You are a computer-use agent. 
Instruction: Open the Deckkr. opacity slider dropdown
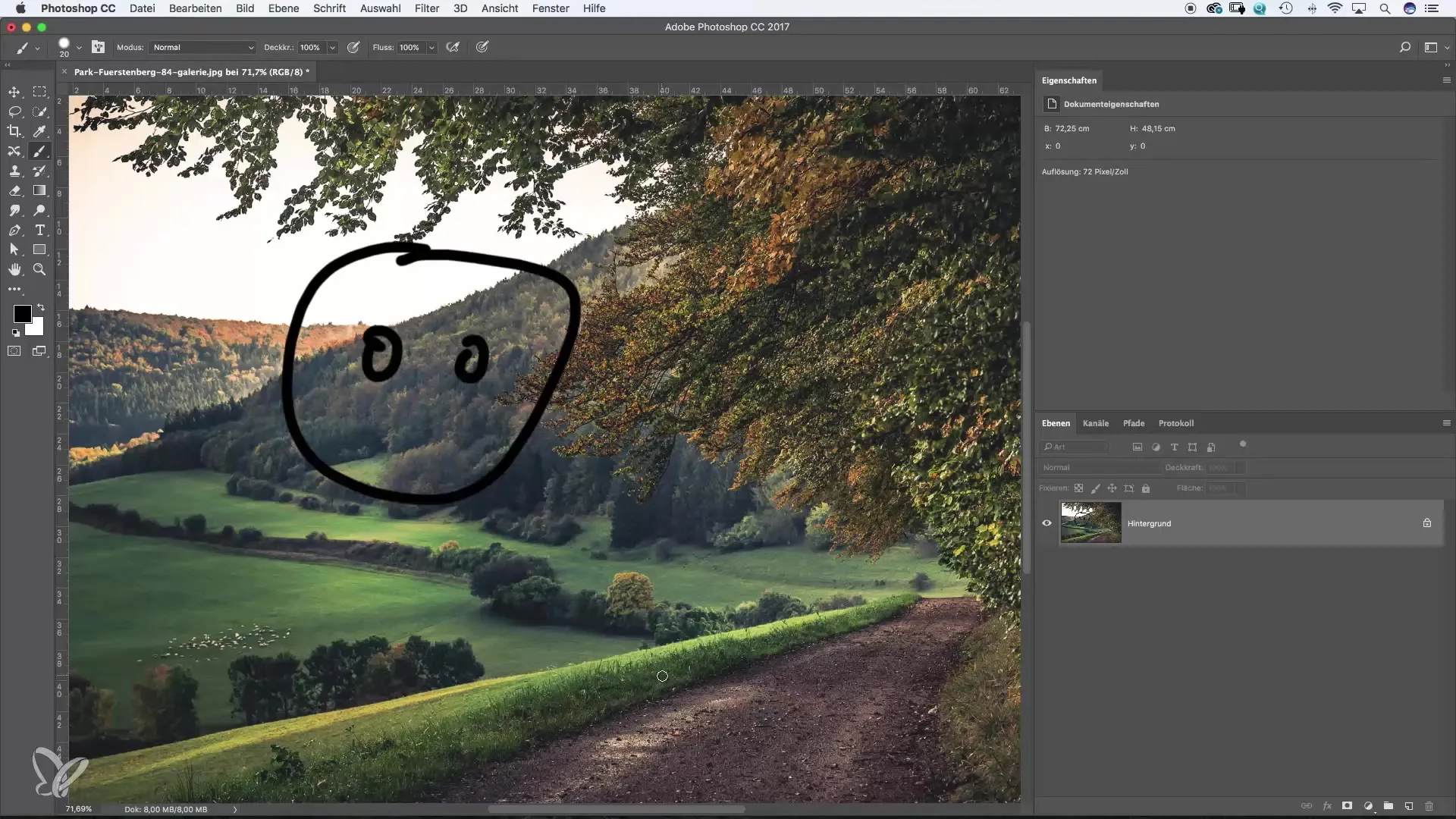(x=332, y=47)
